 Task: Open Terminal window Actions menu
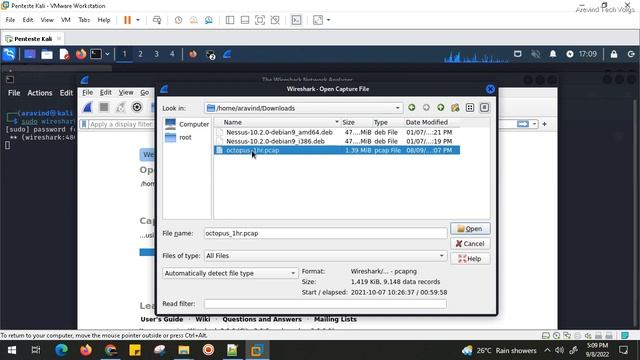[x=40, y=93]
